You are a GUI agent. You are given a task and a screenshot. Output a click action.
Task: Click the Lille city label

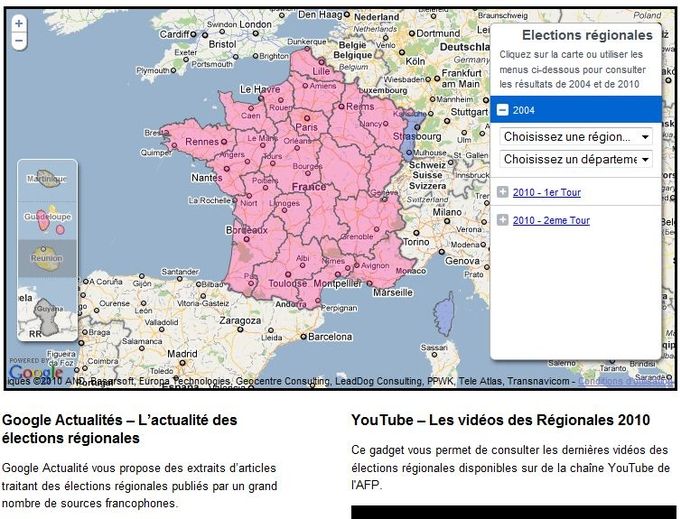321,71
